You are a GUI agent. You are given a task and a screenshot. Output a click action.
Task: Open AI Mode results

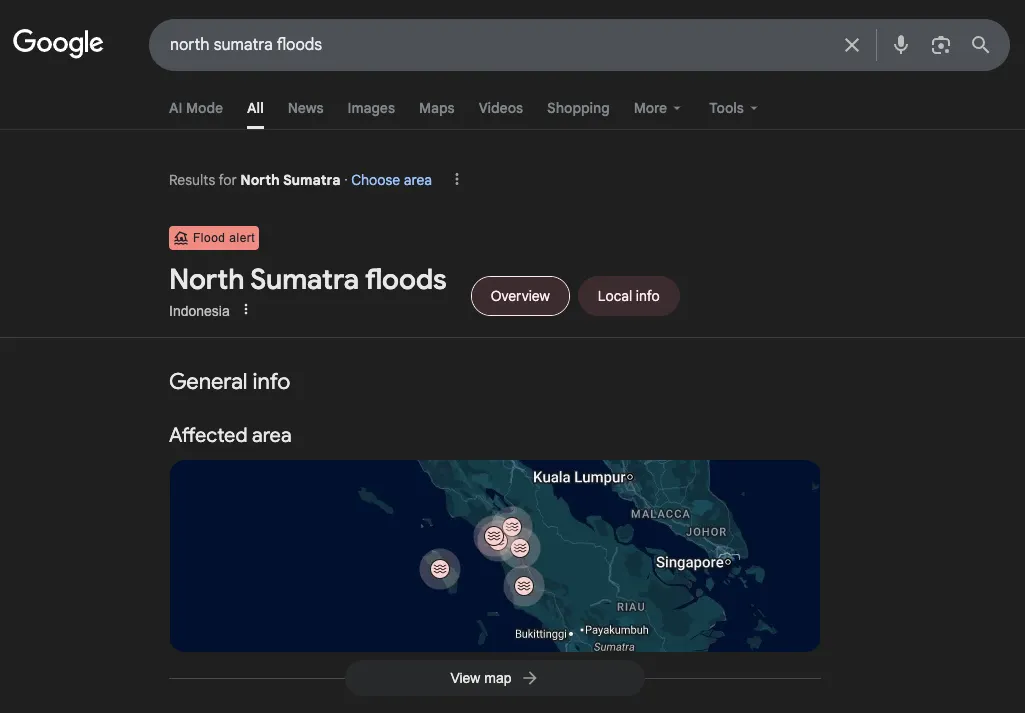195,107
